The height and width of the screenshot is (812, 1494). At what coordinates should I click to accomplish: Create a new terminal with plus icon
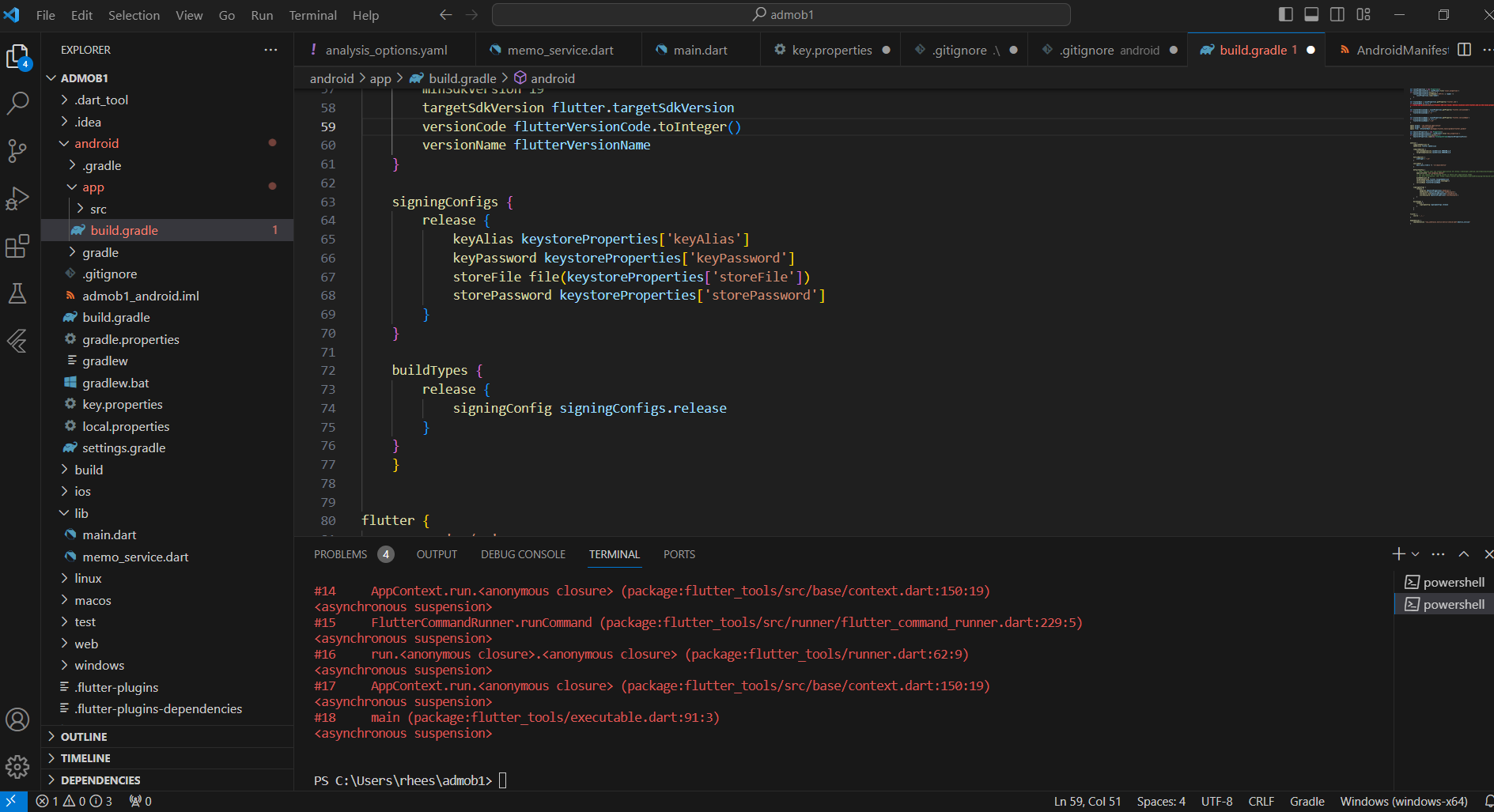1398,554
